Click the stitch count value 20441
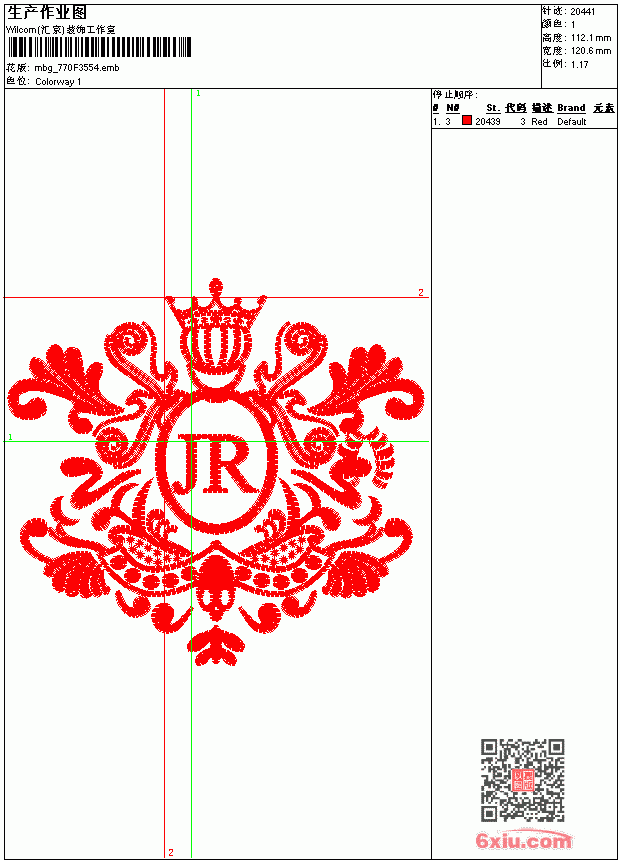Image resolution: width=620 pixels, height=860 pixels. click(x=583, y=12)
